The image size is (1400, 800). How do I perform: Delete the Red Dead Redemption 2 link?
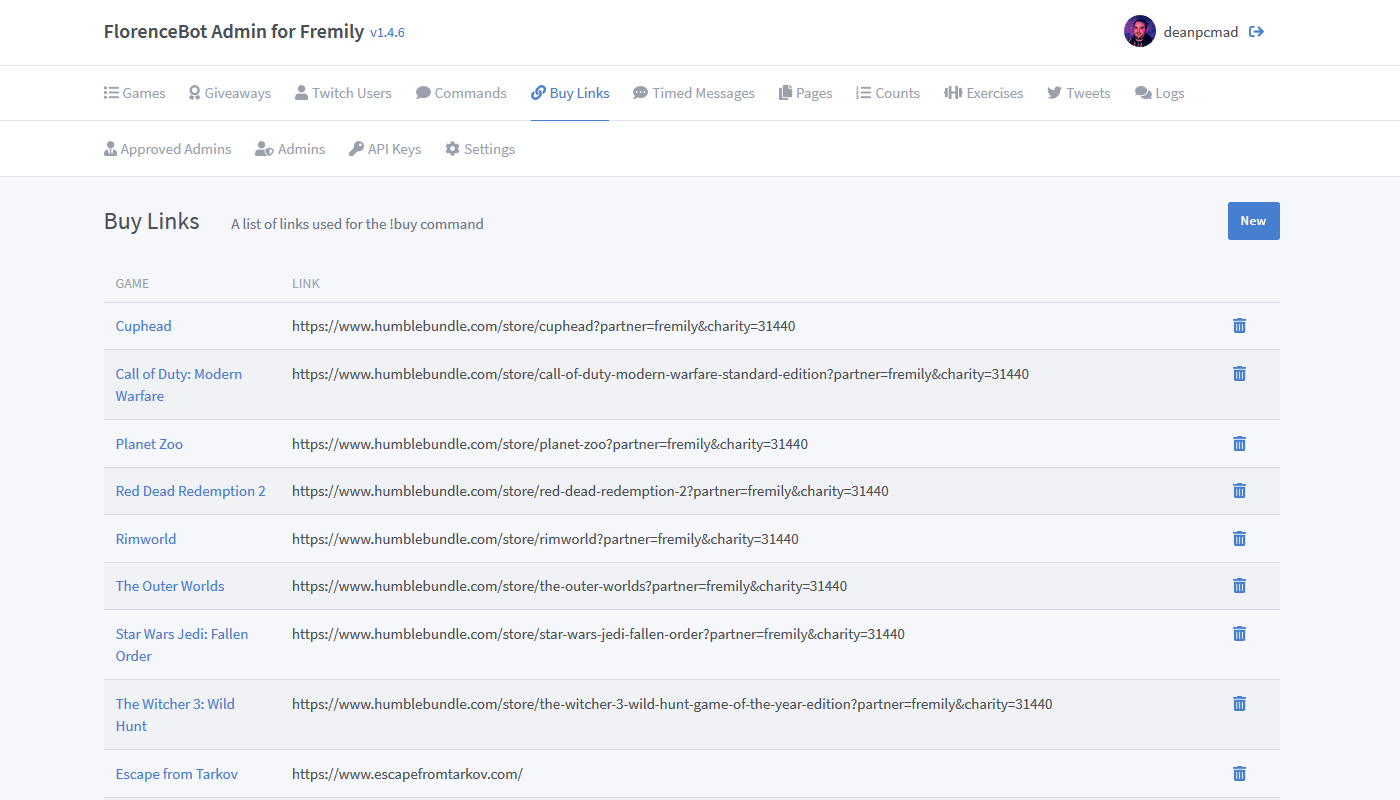coord(1239,491)
